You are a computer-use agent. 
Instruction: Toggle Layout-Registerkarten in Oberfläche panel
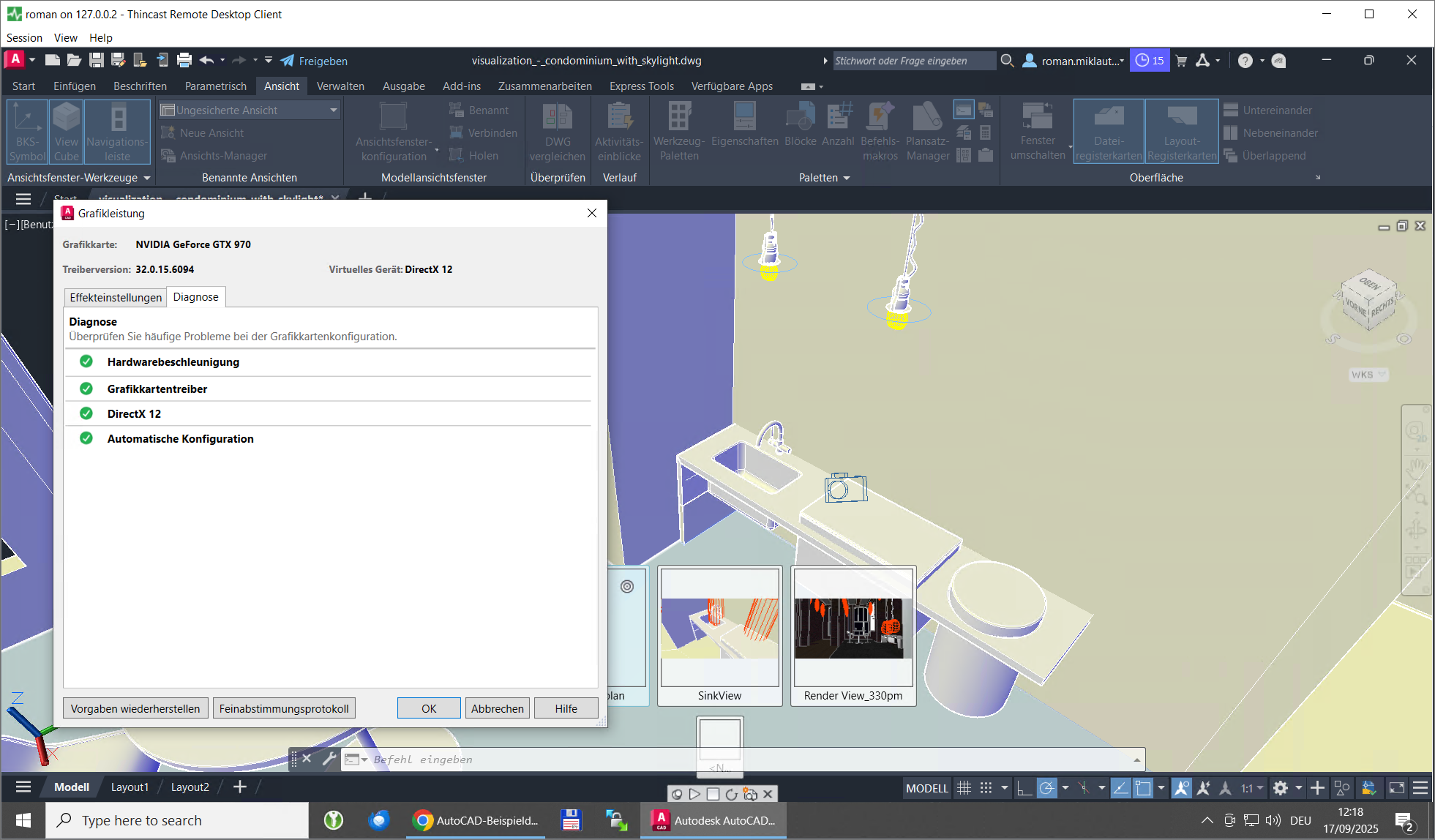(x=1182, y=132)
